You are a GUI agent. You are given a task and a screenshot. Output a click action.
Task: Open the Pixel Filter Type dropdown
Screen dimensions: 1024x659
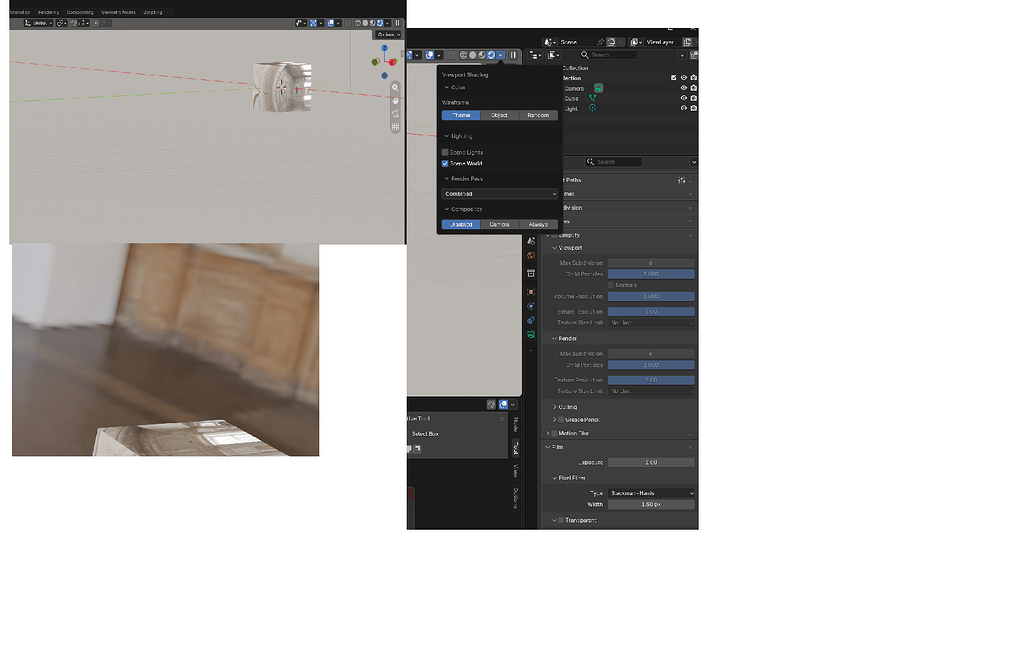(651, 493)
